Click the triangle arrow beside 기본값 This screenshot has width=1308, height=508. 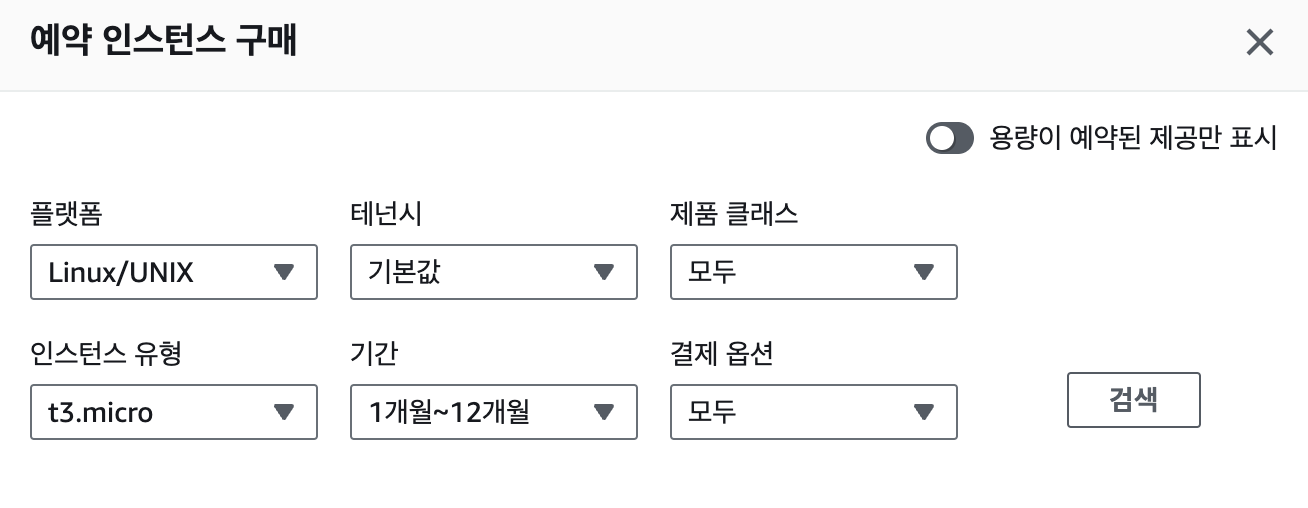tap(603, 272)
